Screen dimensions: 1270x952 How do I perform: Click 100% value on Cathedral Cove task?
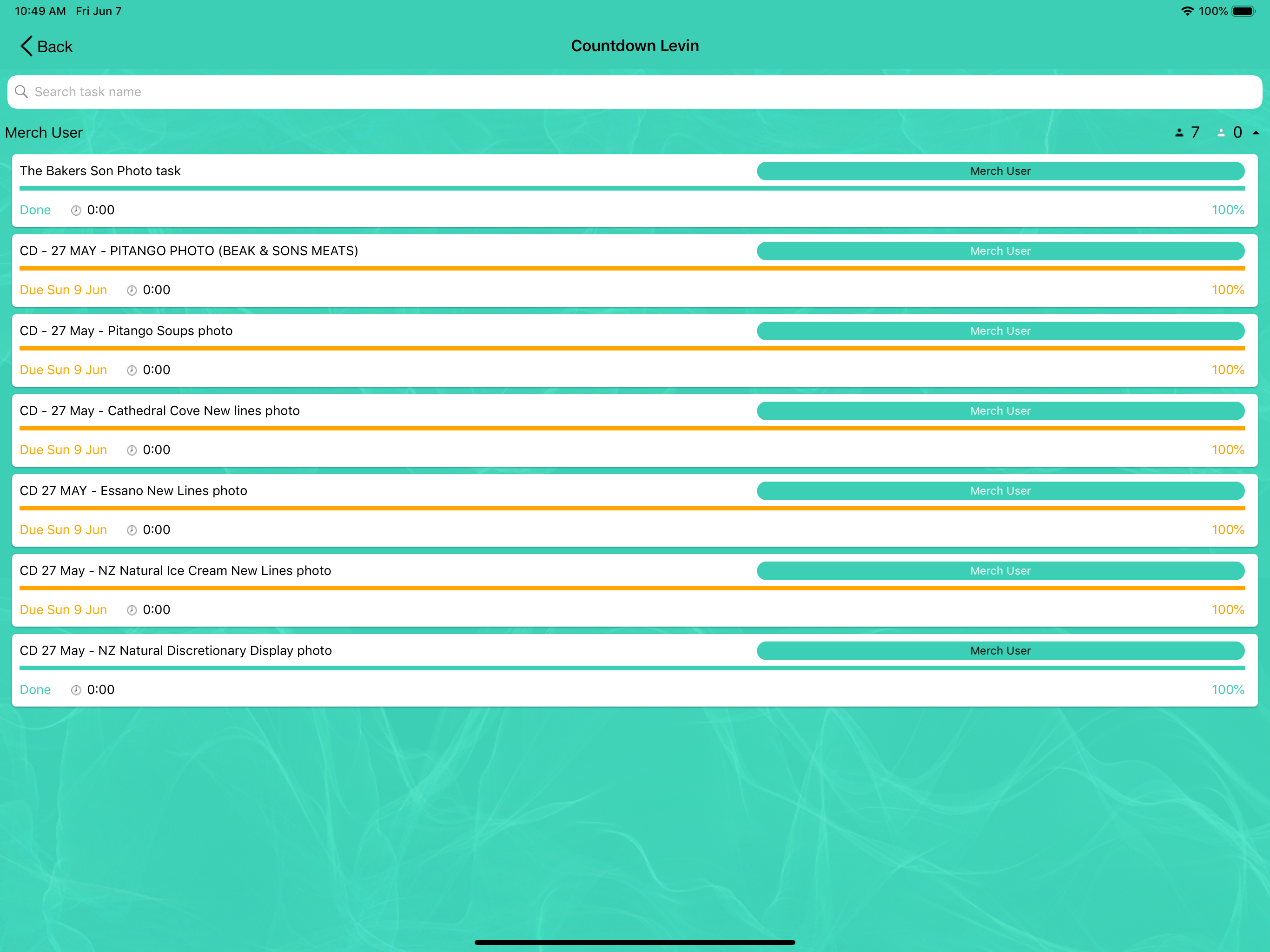click(x=1228, y=450)
